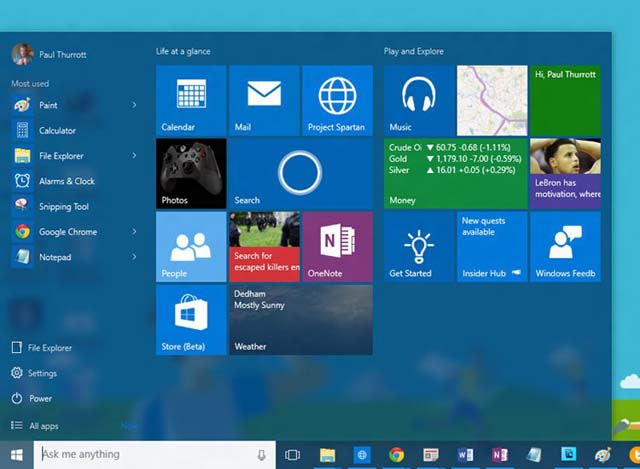Open File Explorer from taskbar

327,455
